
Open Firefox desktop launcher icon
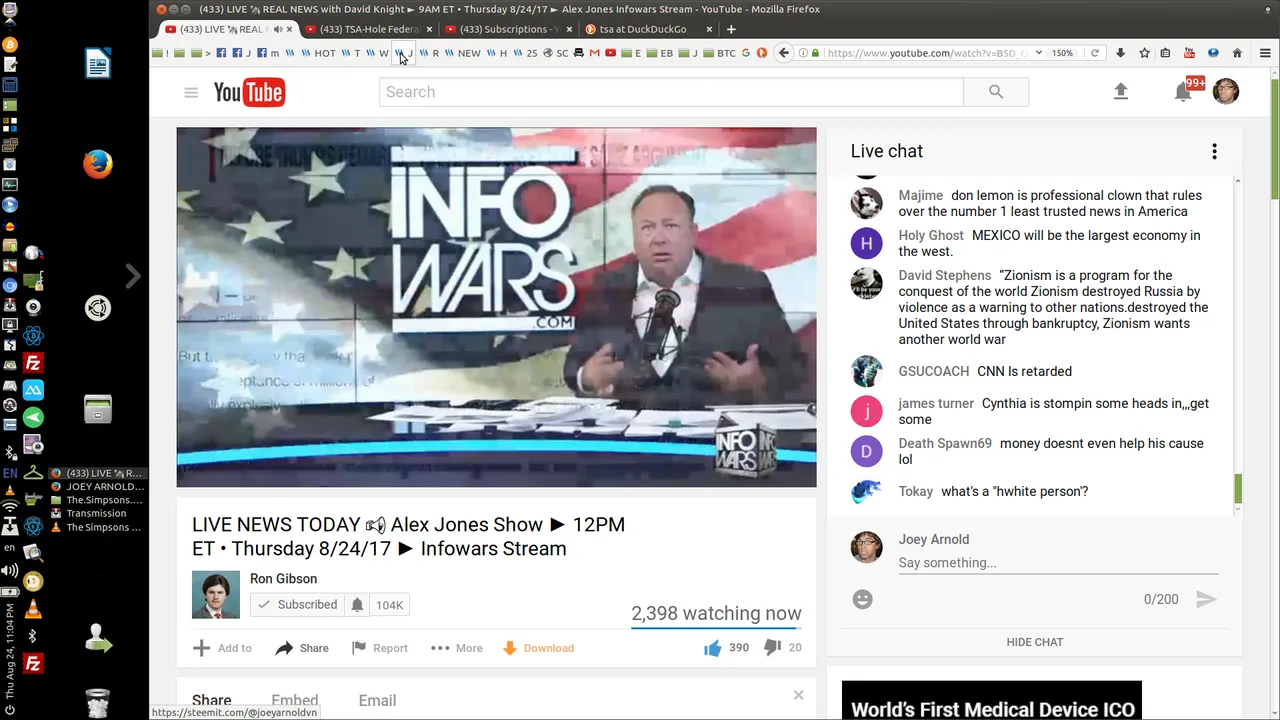pyautogui.click(x=98, y=164)
